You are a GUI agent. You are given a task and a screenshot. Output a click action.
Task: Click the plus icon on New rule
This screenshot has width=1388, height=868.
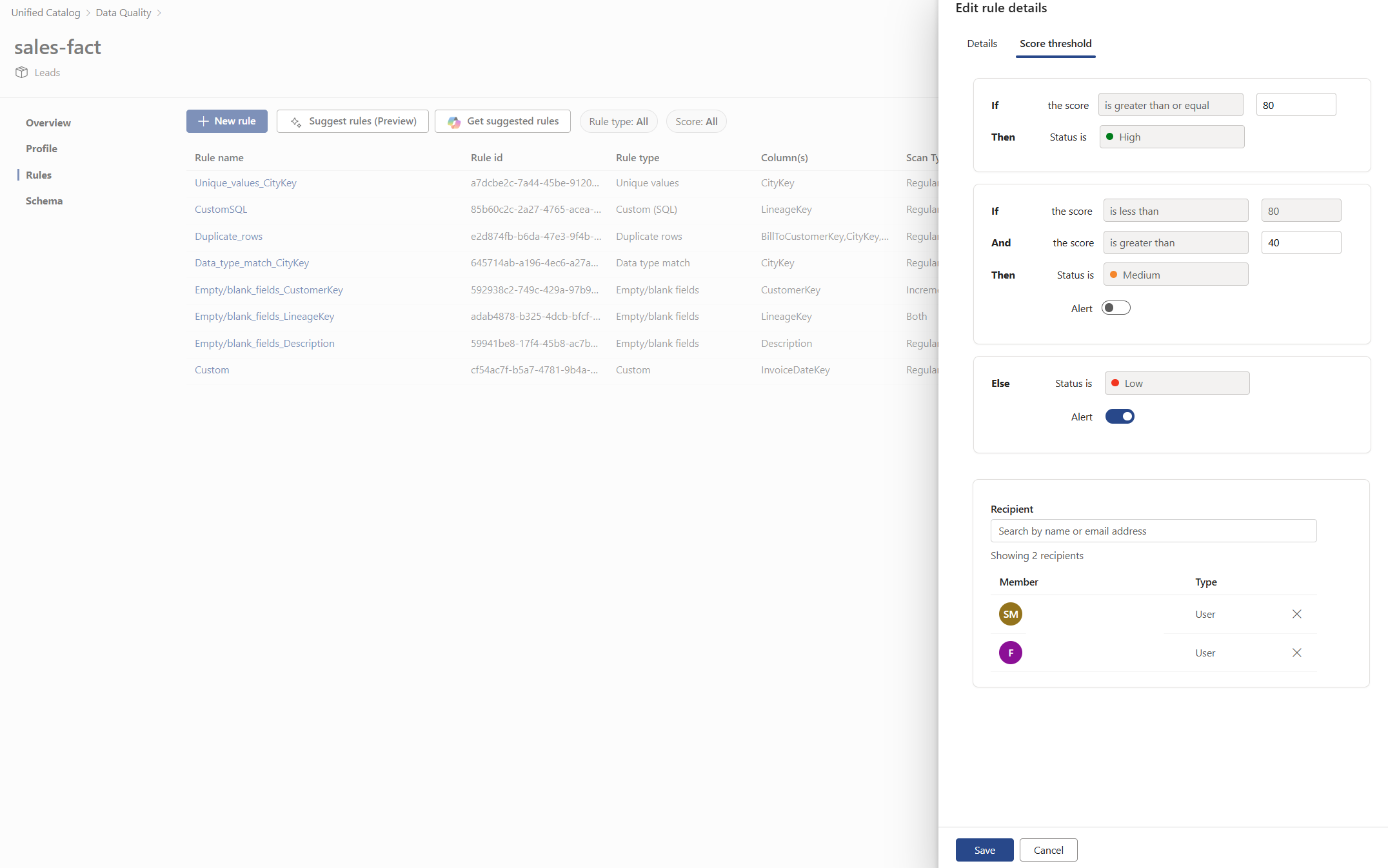pyautogui.click(x=203, y=121)
